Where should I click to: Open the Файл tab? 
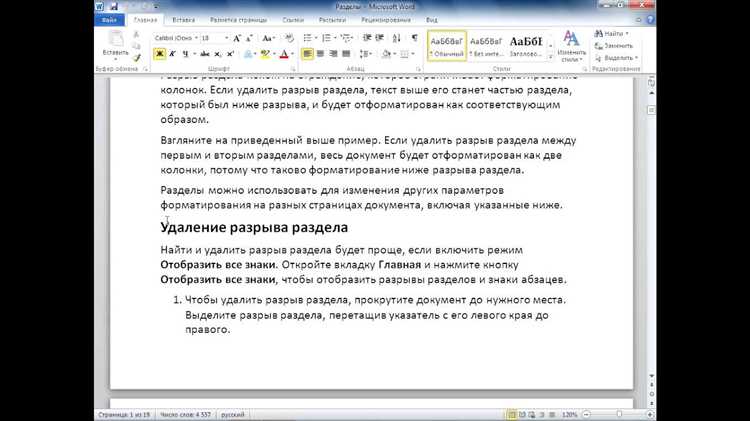[110, 20]
